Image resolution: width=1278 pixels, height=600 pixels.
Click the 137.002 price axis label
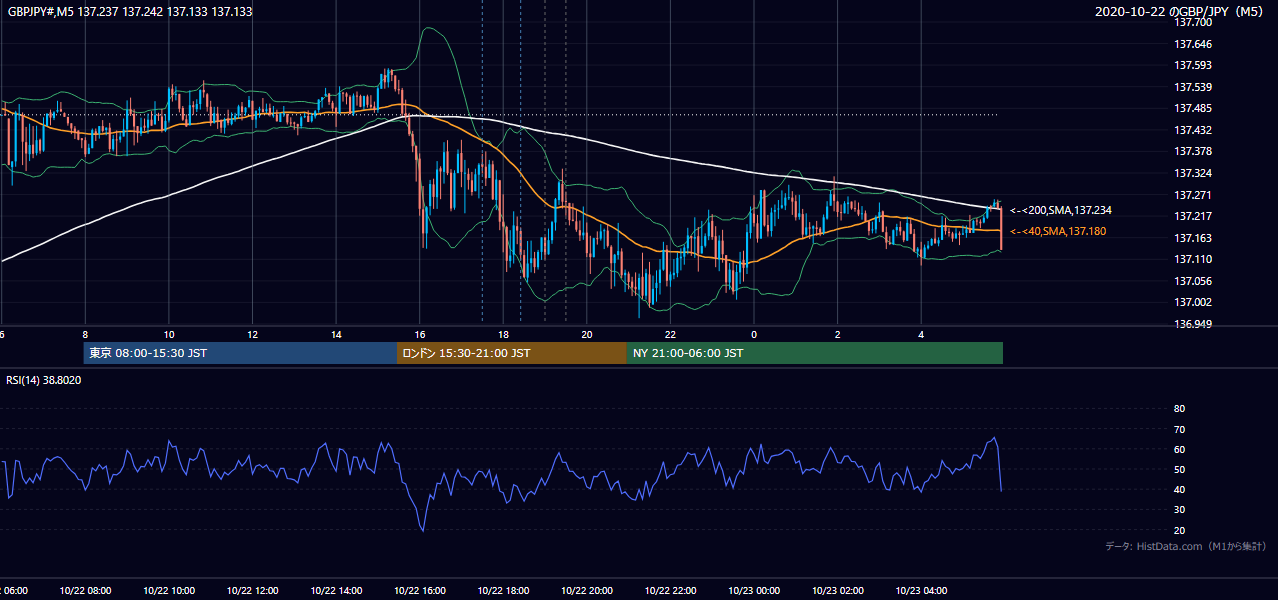pos(1194,302)
